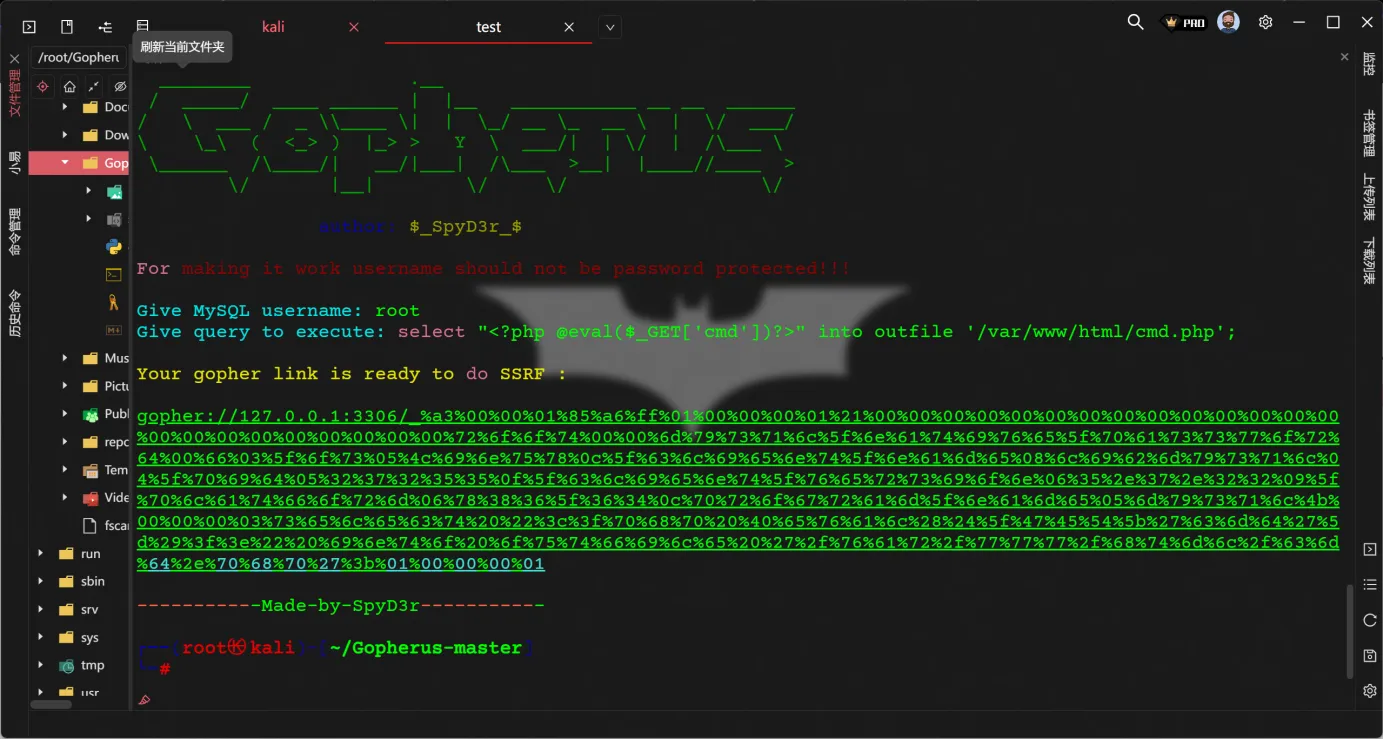This screenshot has height=739, width=1383.
Task: Open the 书签管理 right side tab
Action: pos(1369,133)
